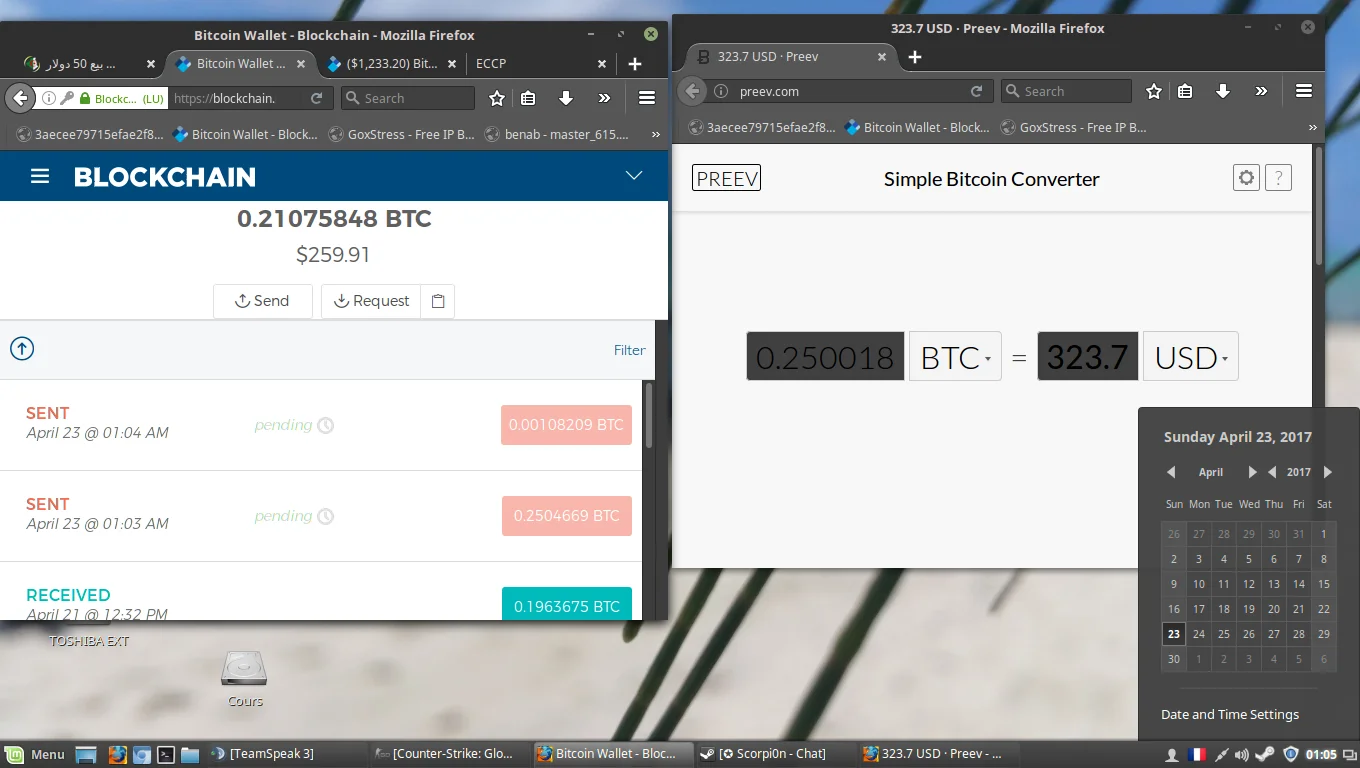The image size is (1360, 768).
Task: Open Date and Time Settings
Action: pyautogui.click(x=1229, y=714)
